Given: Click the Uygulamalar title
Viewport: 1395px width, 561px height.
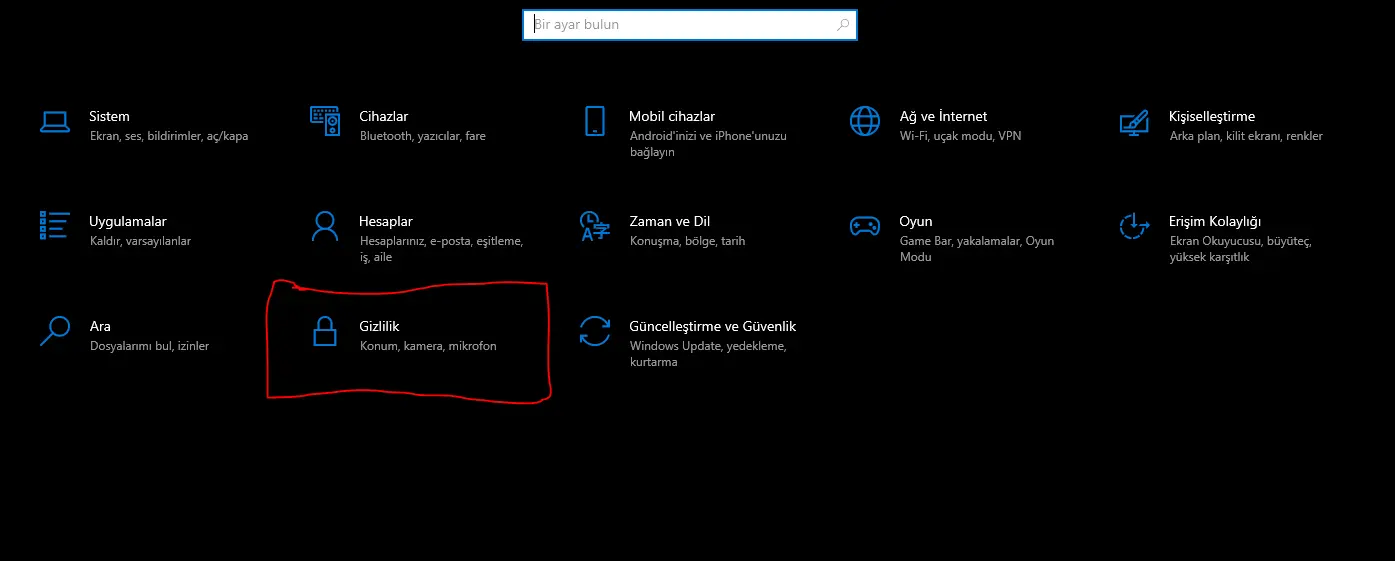Looking at the screenshot, I should (x=128, y=221).
